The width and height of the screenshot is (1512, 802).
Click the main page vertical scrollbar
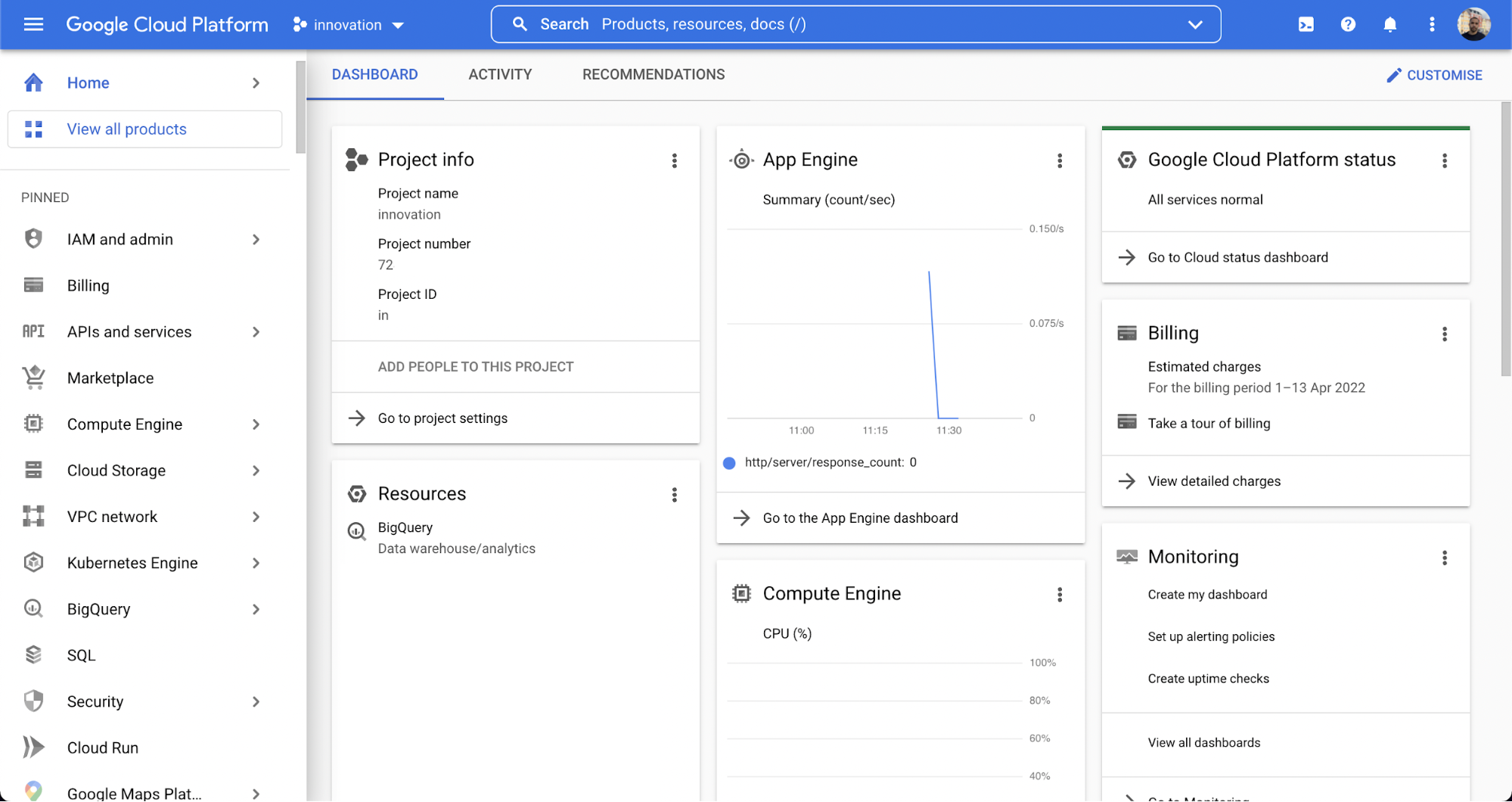(1505, 238)
